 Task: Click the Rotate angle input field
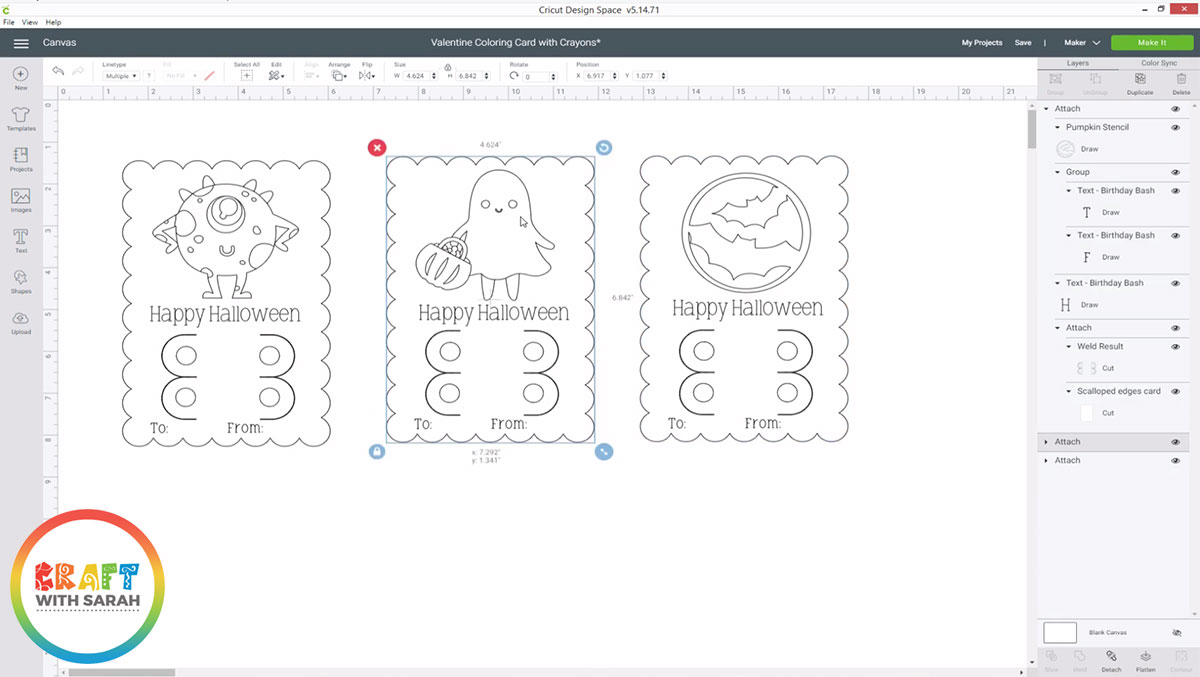click(539, 77)
